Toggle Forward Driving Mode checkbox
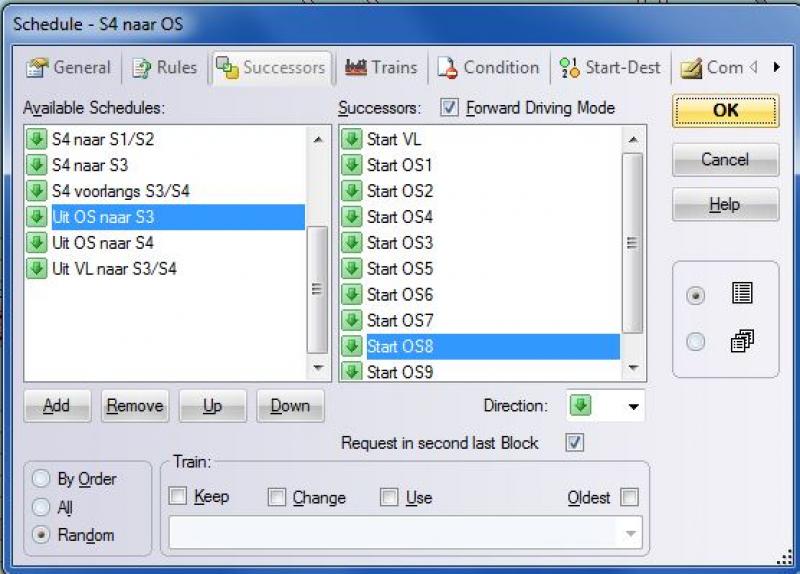The image size is (800, 574). (449, 108)
